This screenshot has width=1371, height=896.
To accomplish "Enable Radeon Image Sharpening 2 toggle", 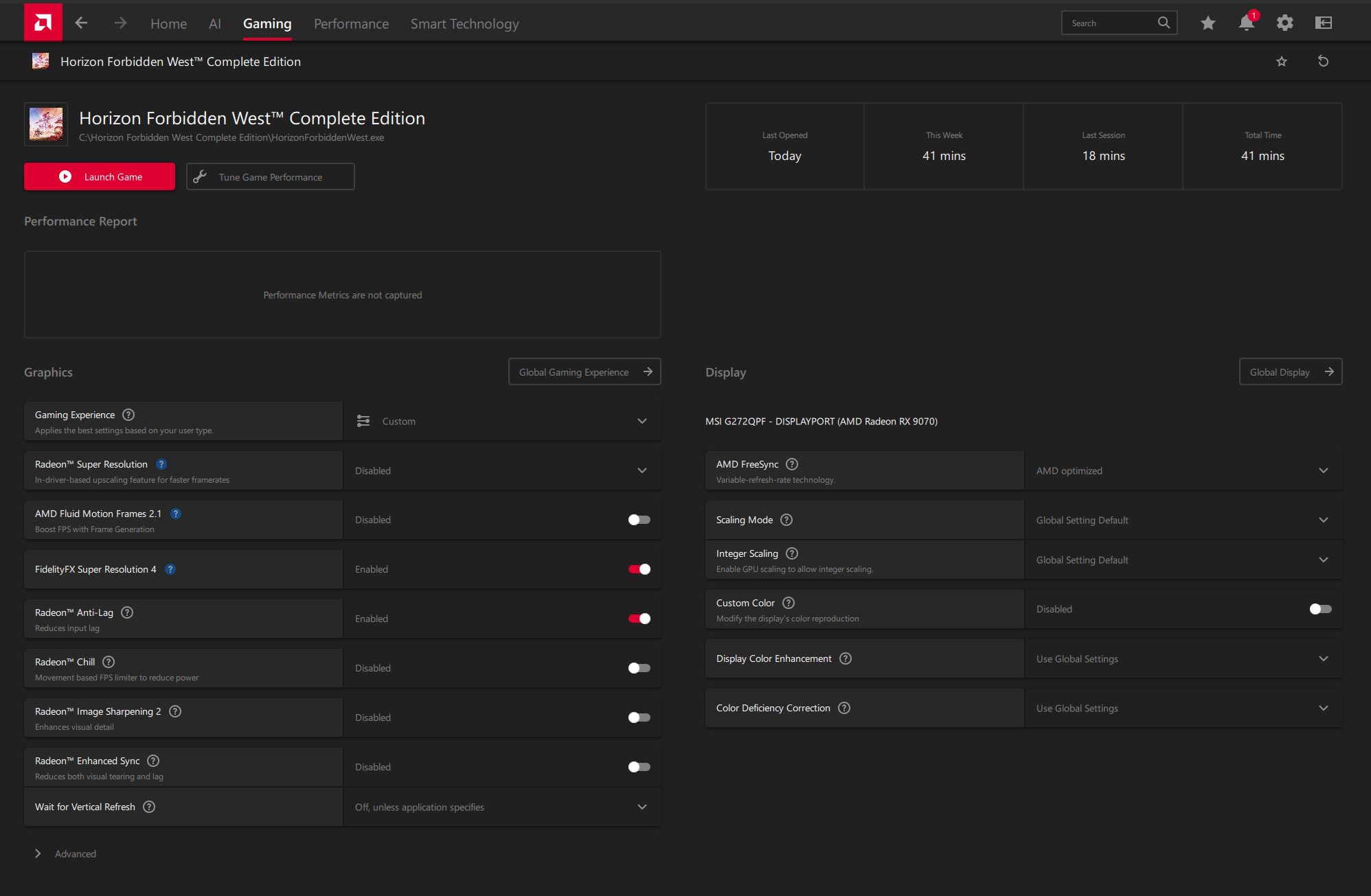I will coord(639,717).
